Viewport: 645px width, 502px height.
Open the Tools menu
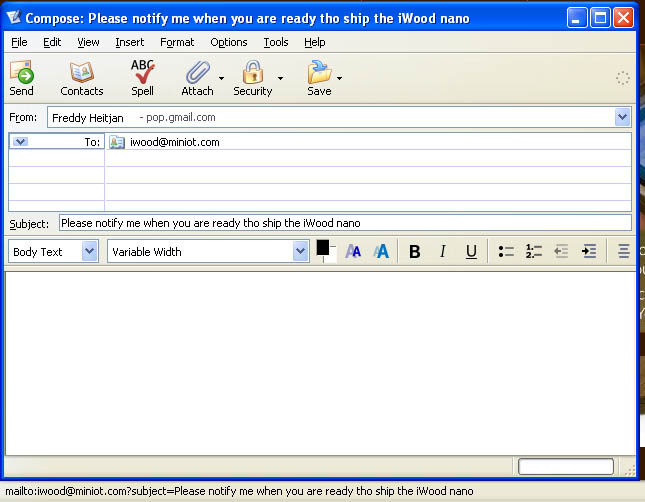pyautogui.click(x=276, y=42)
